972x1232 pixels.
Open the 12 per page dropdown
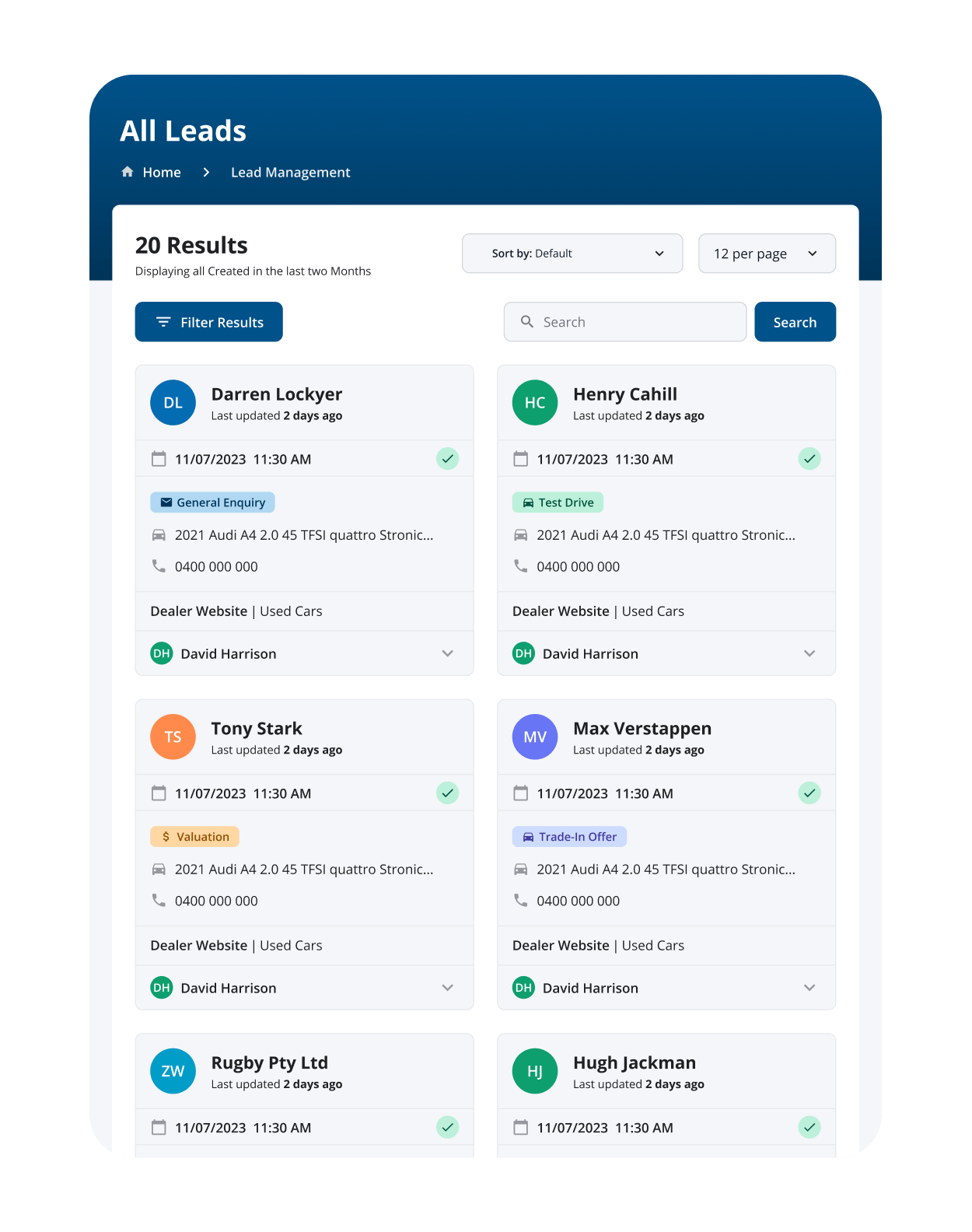pyautogui.click(x=767, y=254)
